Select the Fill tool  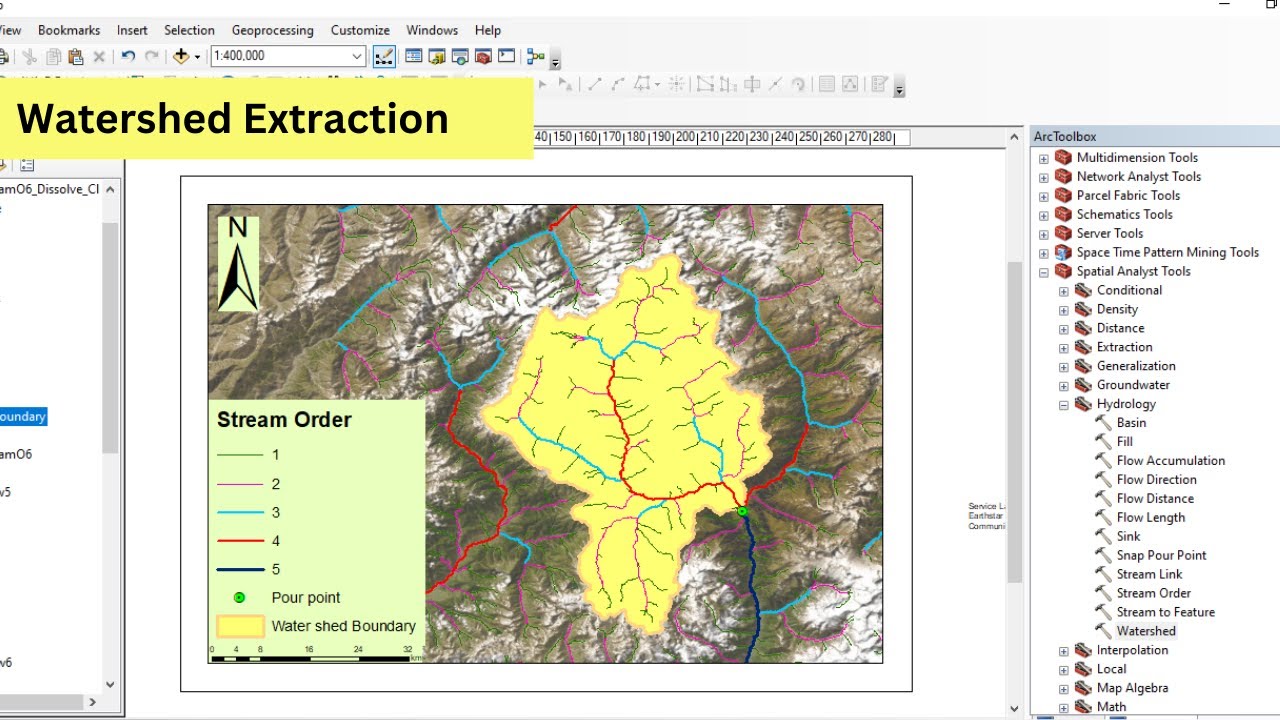tap(1124, 441)
